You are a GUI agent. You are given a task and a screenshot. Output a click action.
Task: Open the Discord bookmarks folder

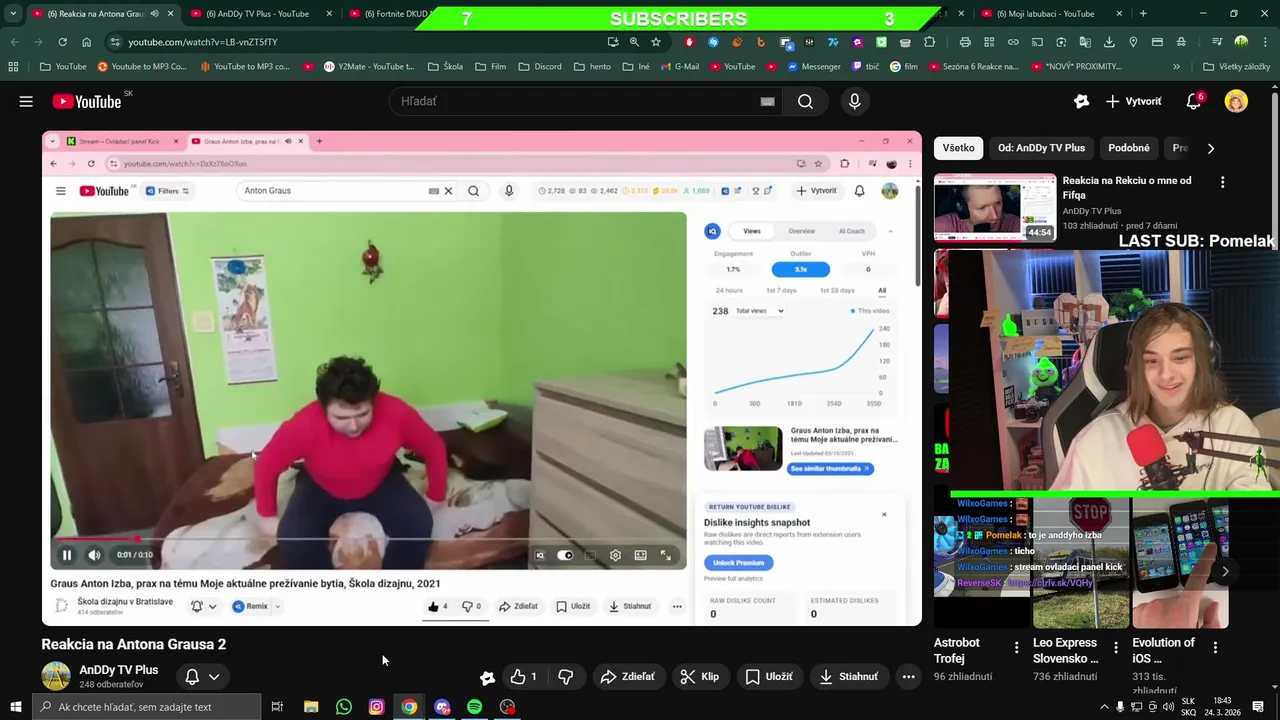click(540, 67)
